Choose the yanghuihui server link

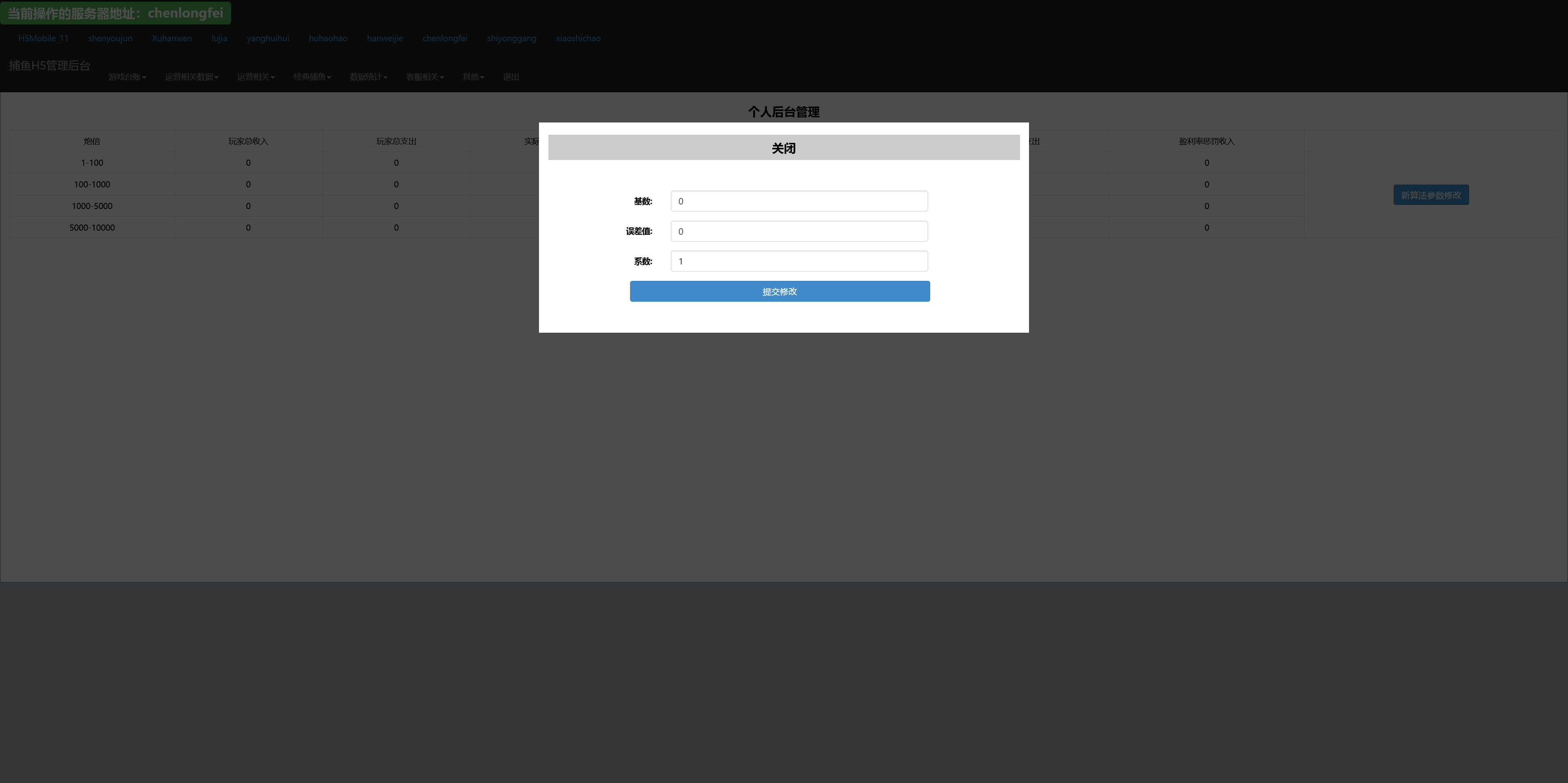[268, 38]
